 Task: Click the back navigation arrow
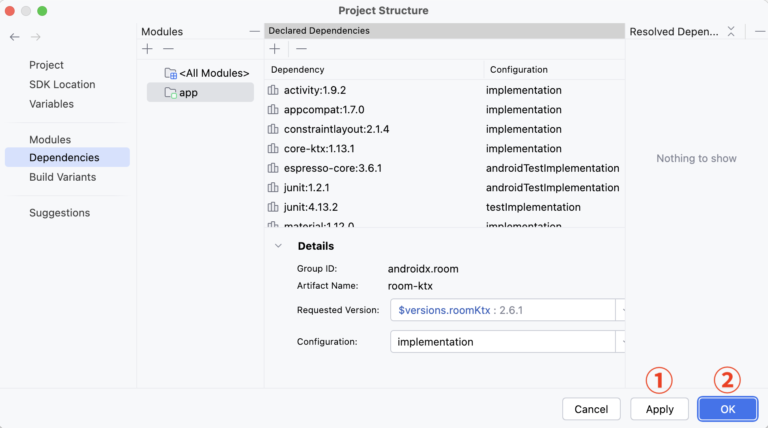tap(14, 37)
